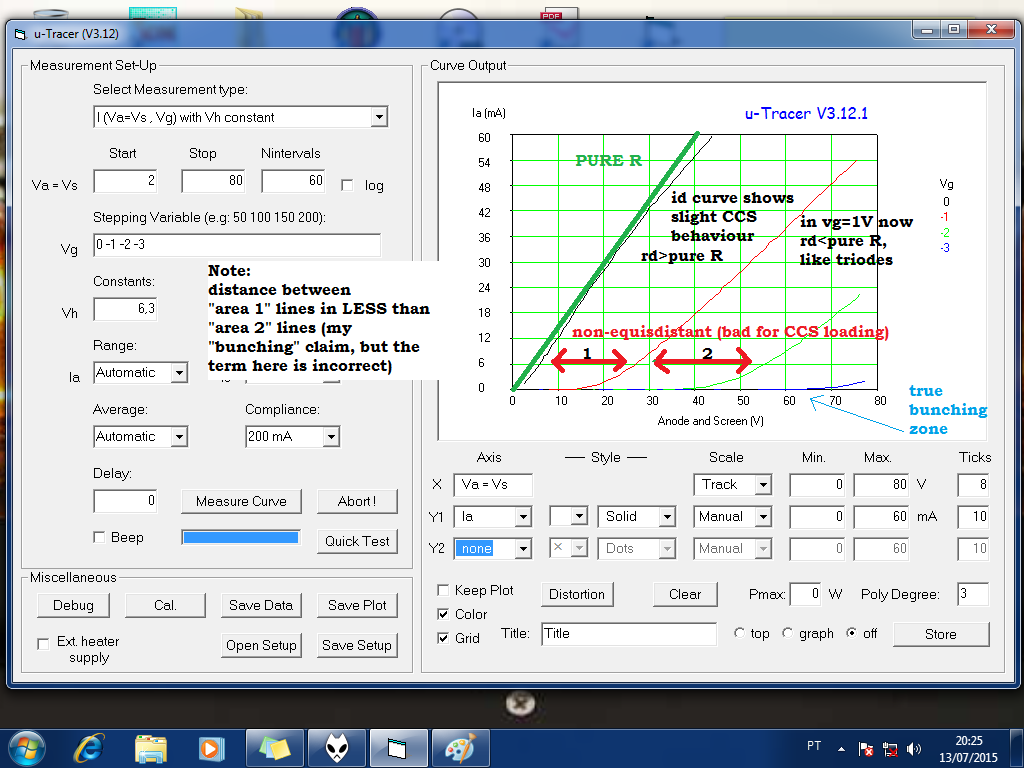Screen dimensions: 1024x768
Task: Click the X axis Ticks field
Action: tap(973, 485)
